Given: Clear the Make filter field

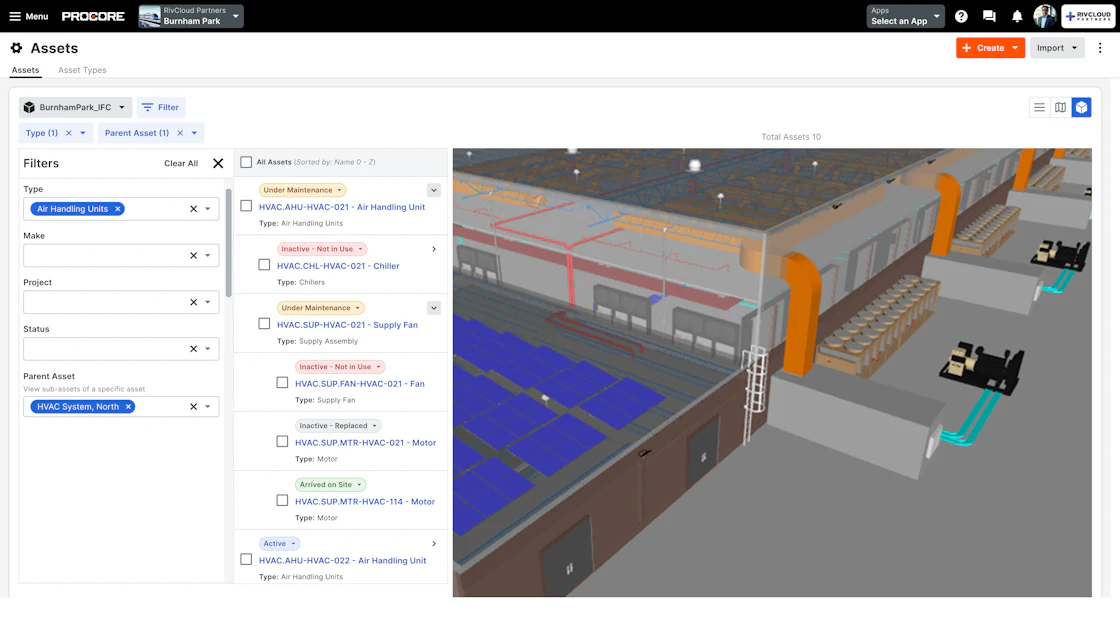Looking at the screenshot, I should click(x=193, y=255).
